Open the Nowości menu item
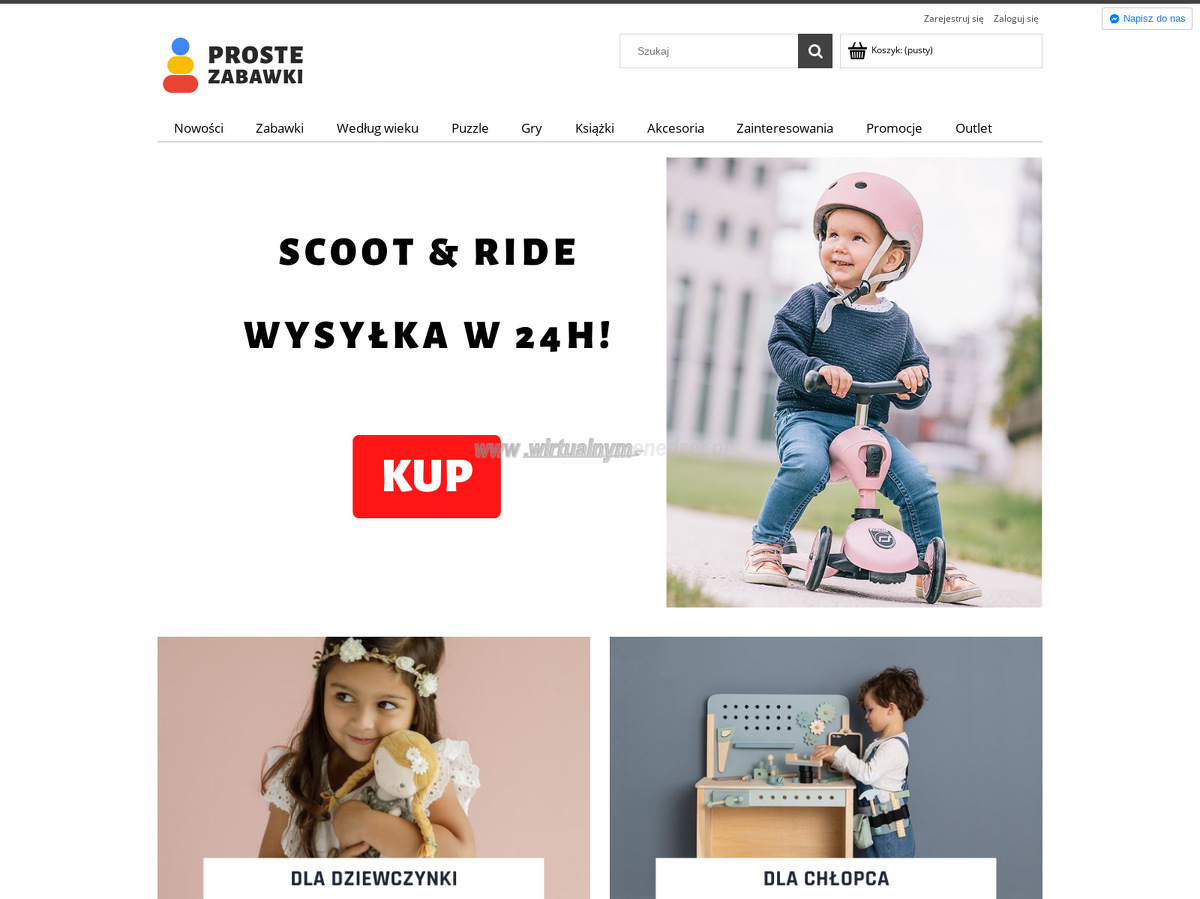The width and height of the screenshot is (1200, 899). point(199,128)
